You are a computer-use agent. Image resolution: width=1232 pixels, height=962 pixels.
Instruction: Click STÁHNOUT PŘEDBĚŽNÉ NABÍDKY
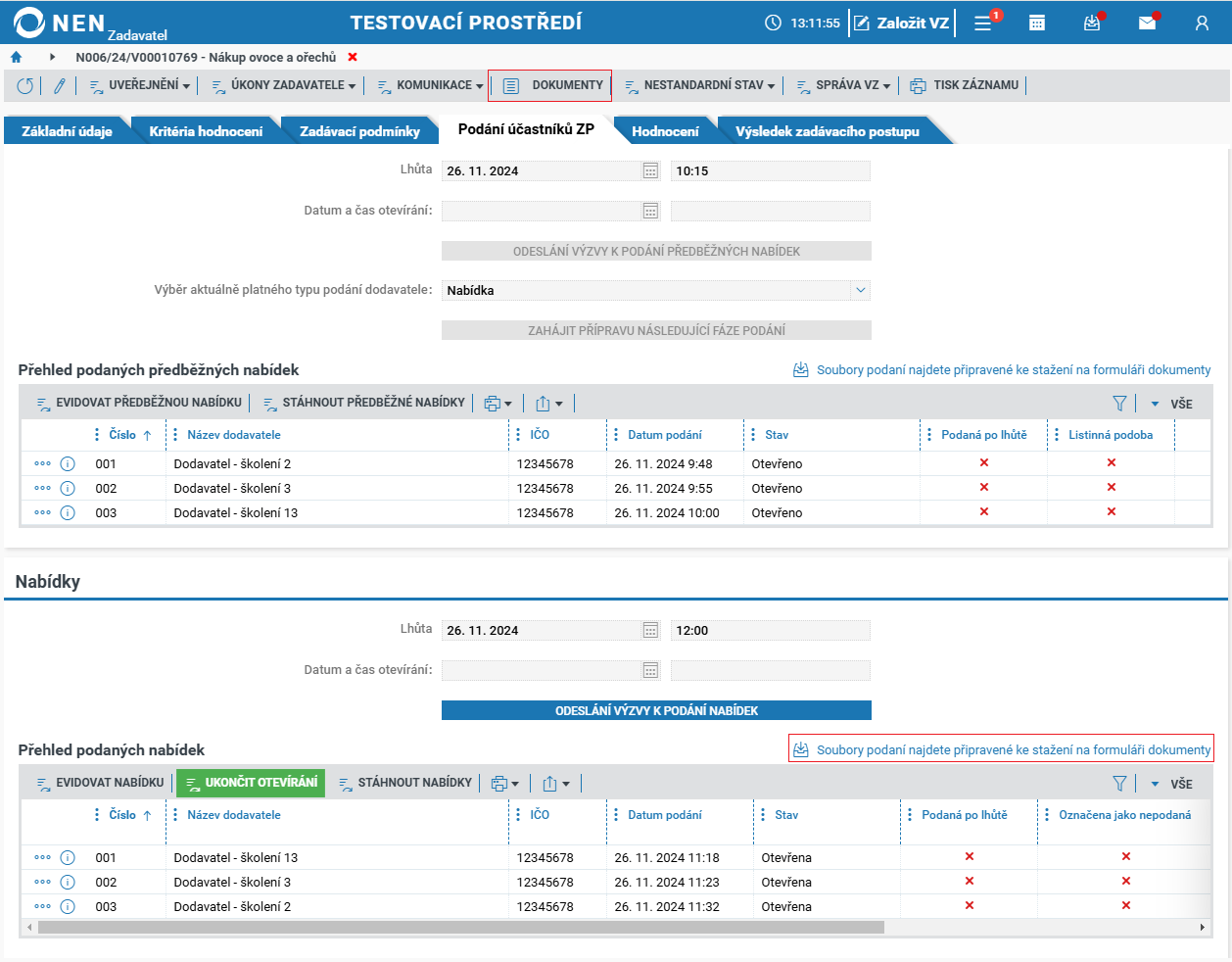[x=364, y=403]
